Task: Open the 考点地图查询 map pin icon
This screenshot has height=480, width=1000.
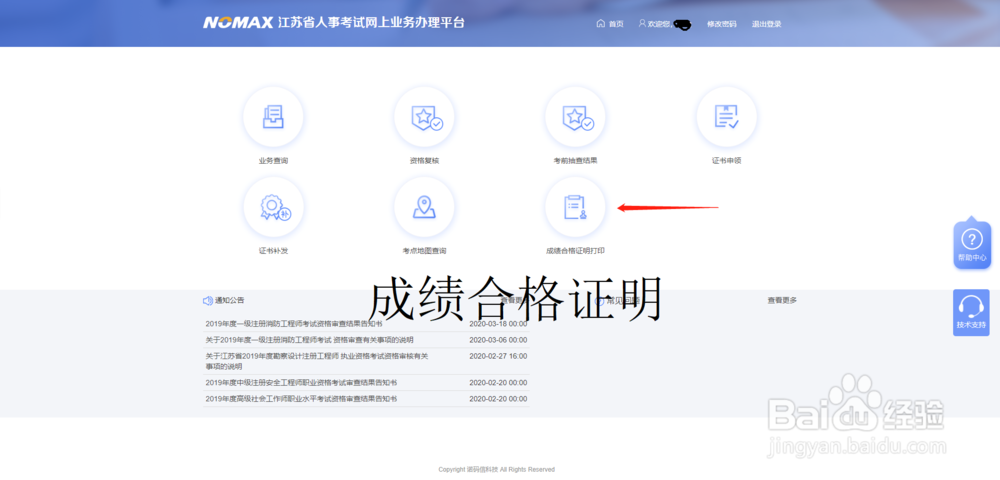Action: click(424, 208)
